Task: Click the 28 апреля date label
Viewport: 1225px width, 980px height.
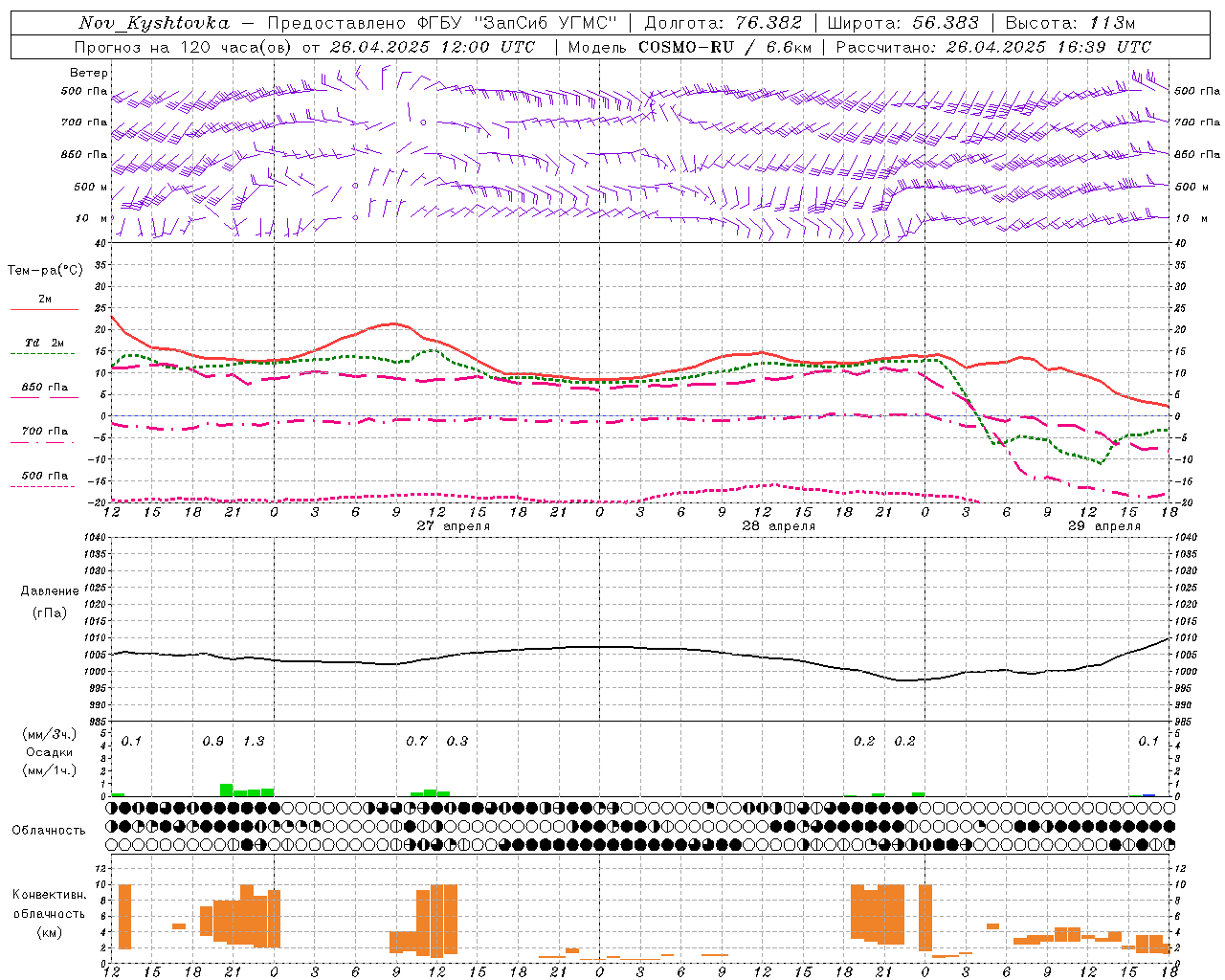Action: 779,526
